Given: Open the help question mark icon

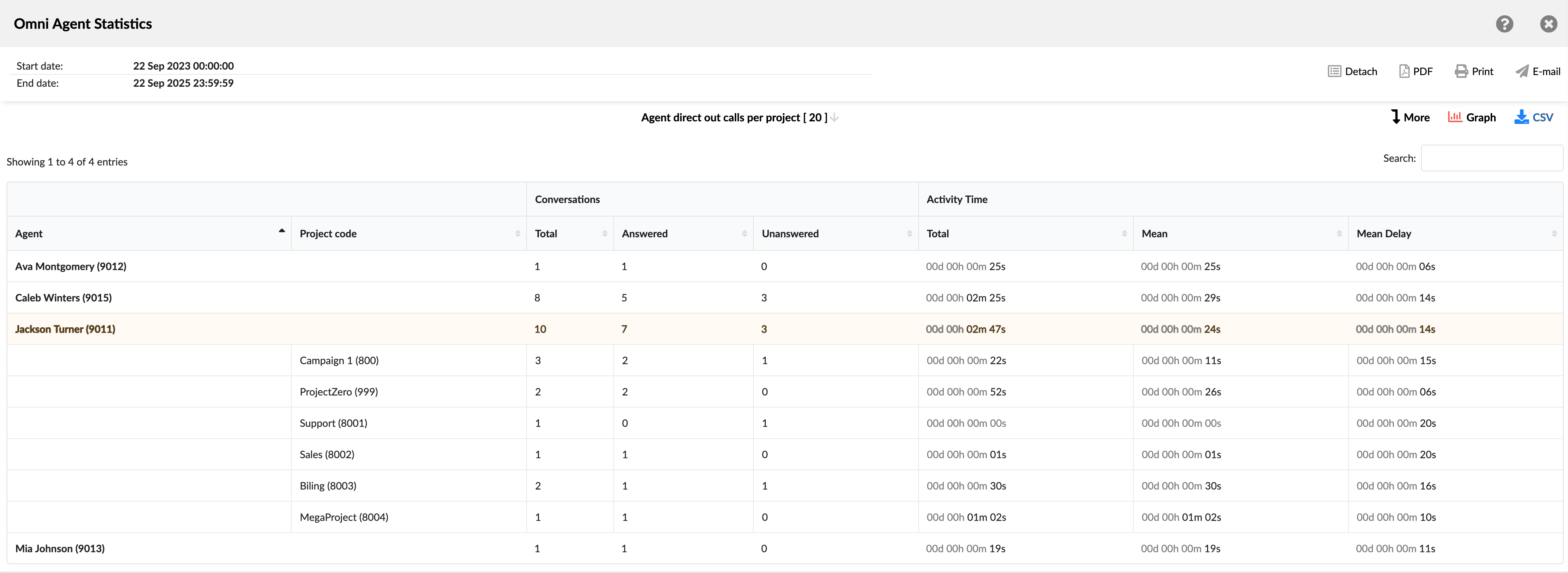Looking at the screenshot, I should 1505,24.
